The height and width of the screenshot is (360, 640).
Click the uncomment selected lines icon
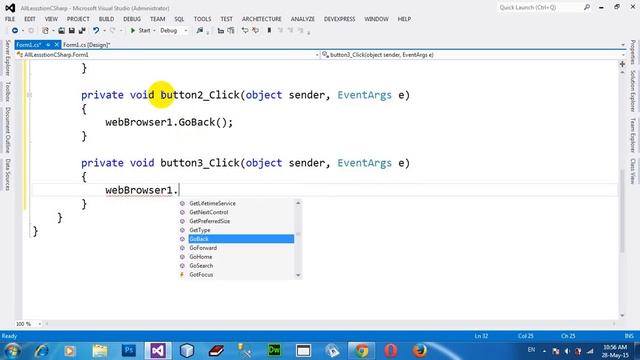tap(256, 31)
